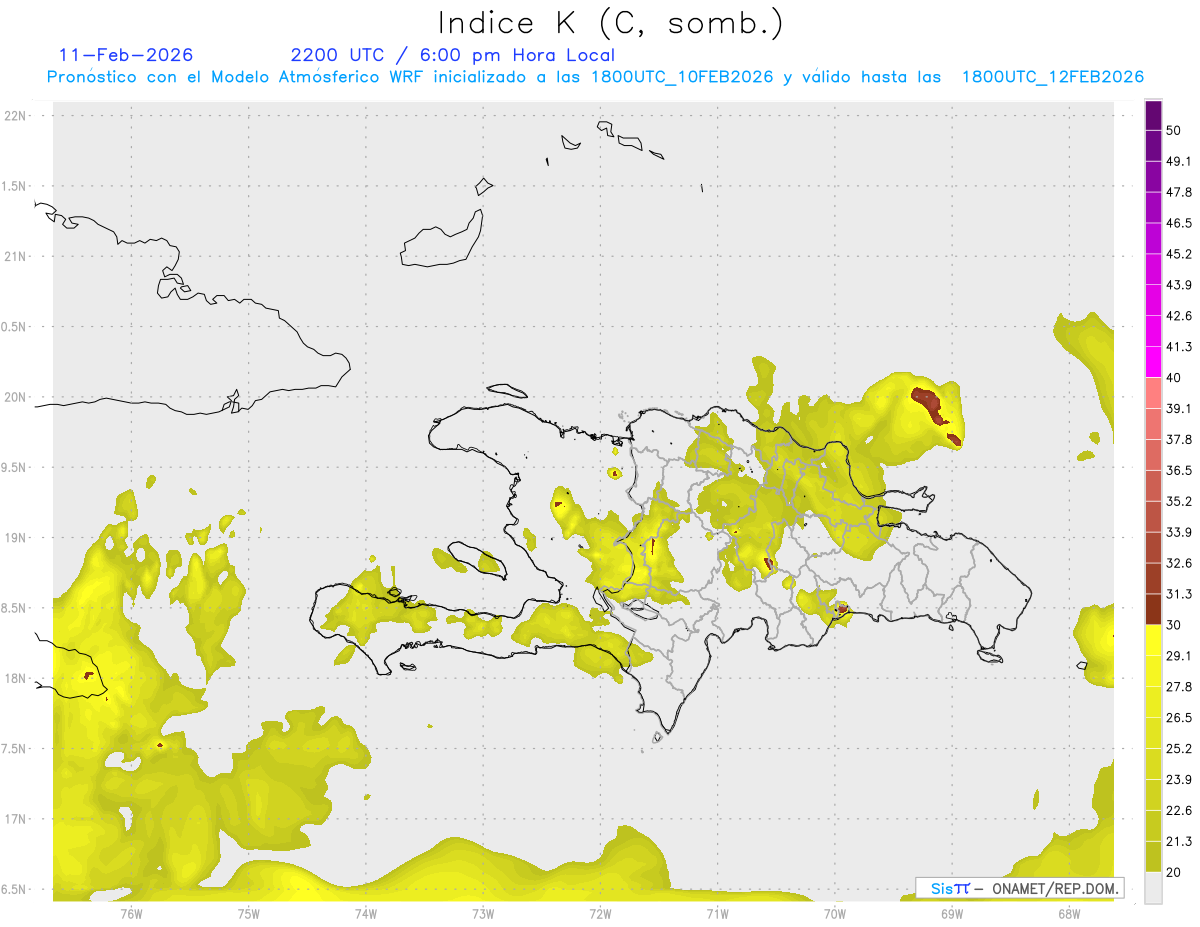1200x927 pixels.
Task: Click the "Sisπ – ONAMET/REP.DOM." credit box
Action: [1019, 888]
